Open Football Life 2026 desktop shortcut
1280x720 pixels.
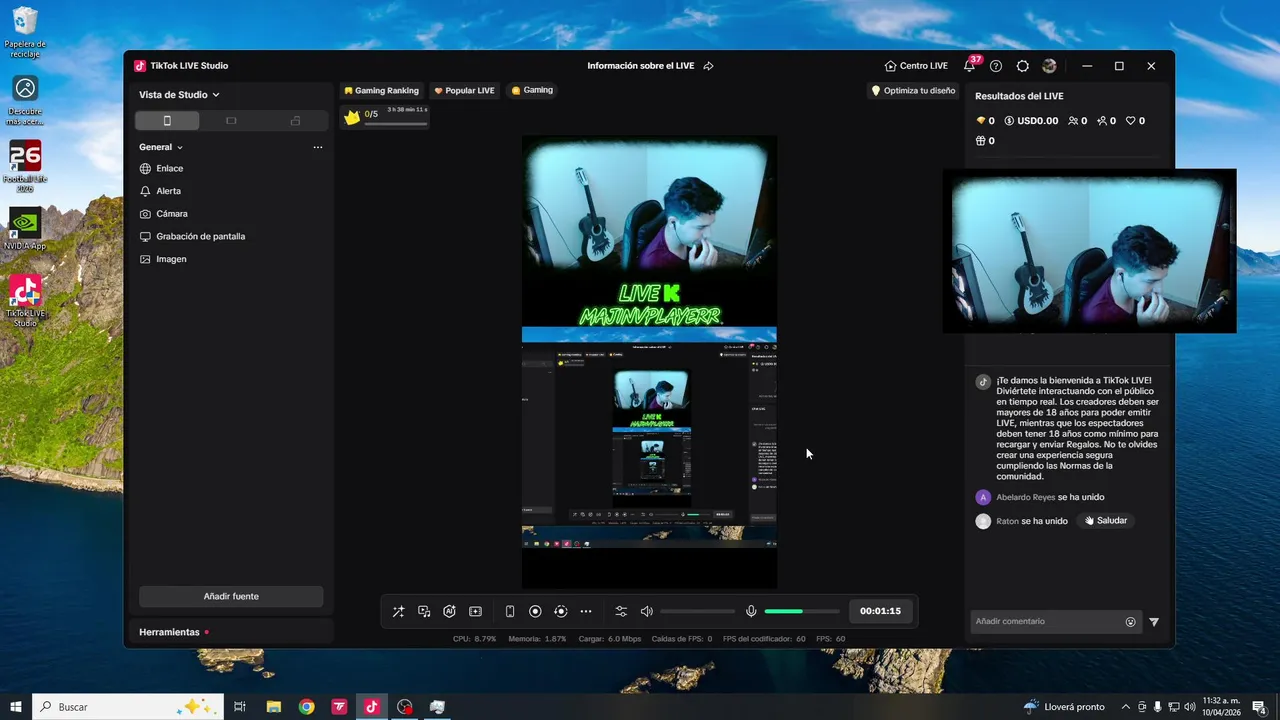pyautogui.click(x=25, y=166)
